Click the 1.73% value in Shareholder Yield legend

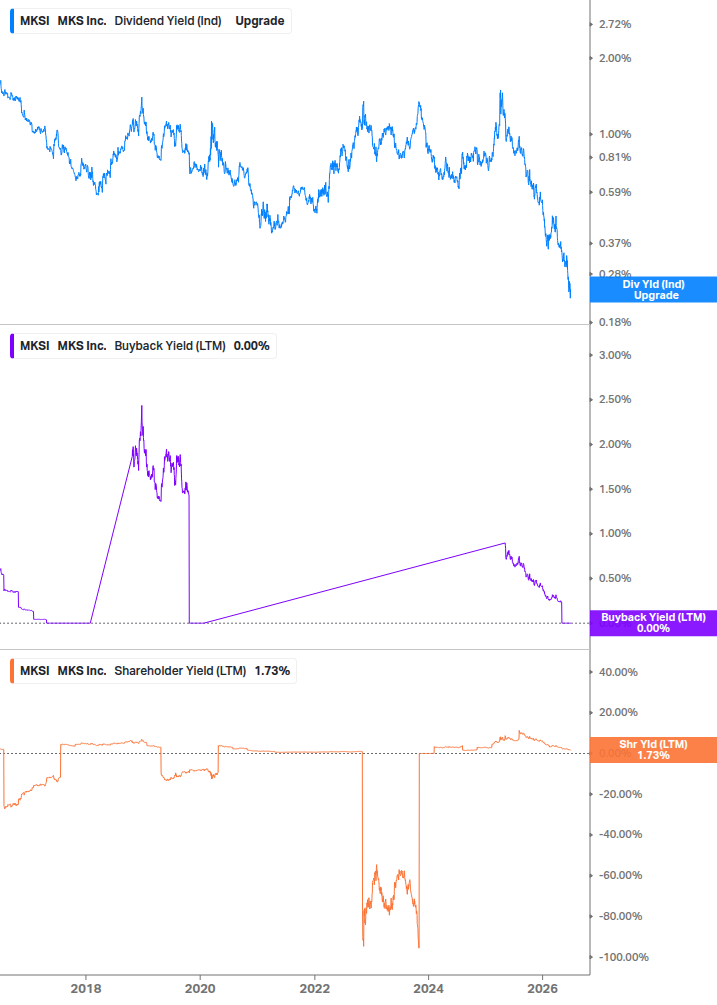click(x=272, y=671)
